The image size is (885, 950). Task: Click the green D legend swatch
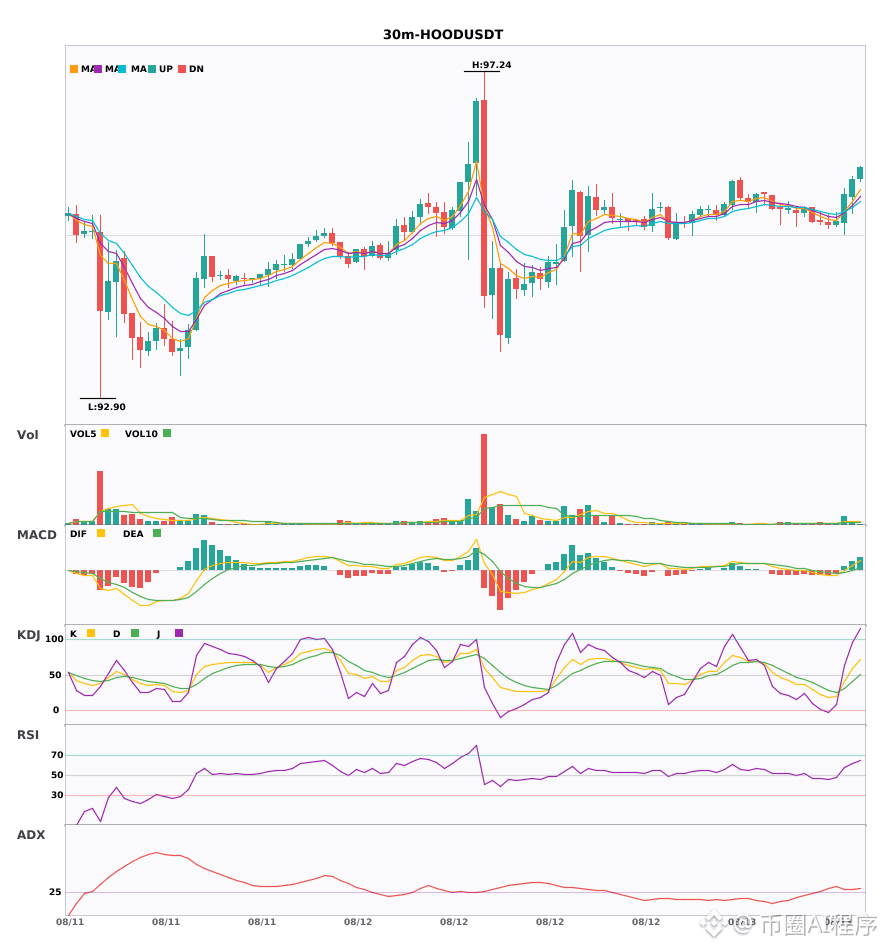tap(135, 633)
